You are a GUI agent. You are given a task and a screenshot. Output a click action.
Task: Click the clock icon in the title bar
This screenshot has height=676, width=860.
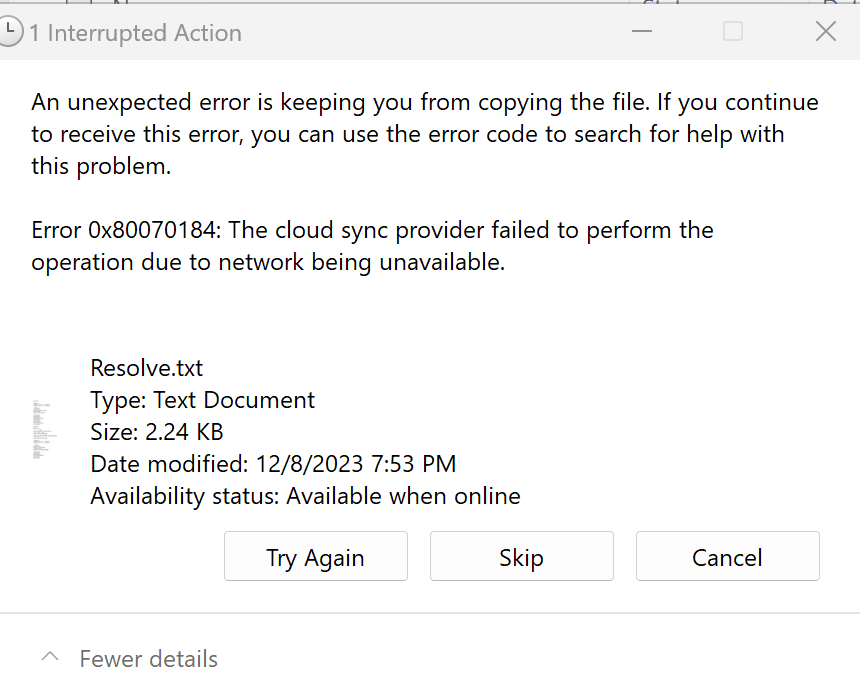coord(9,33)
